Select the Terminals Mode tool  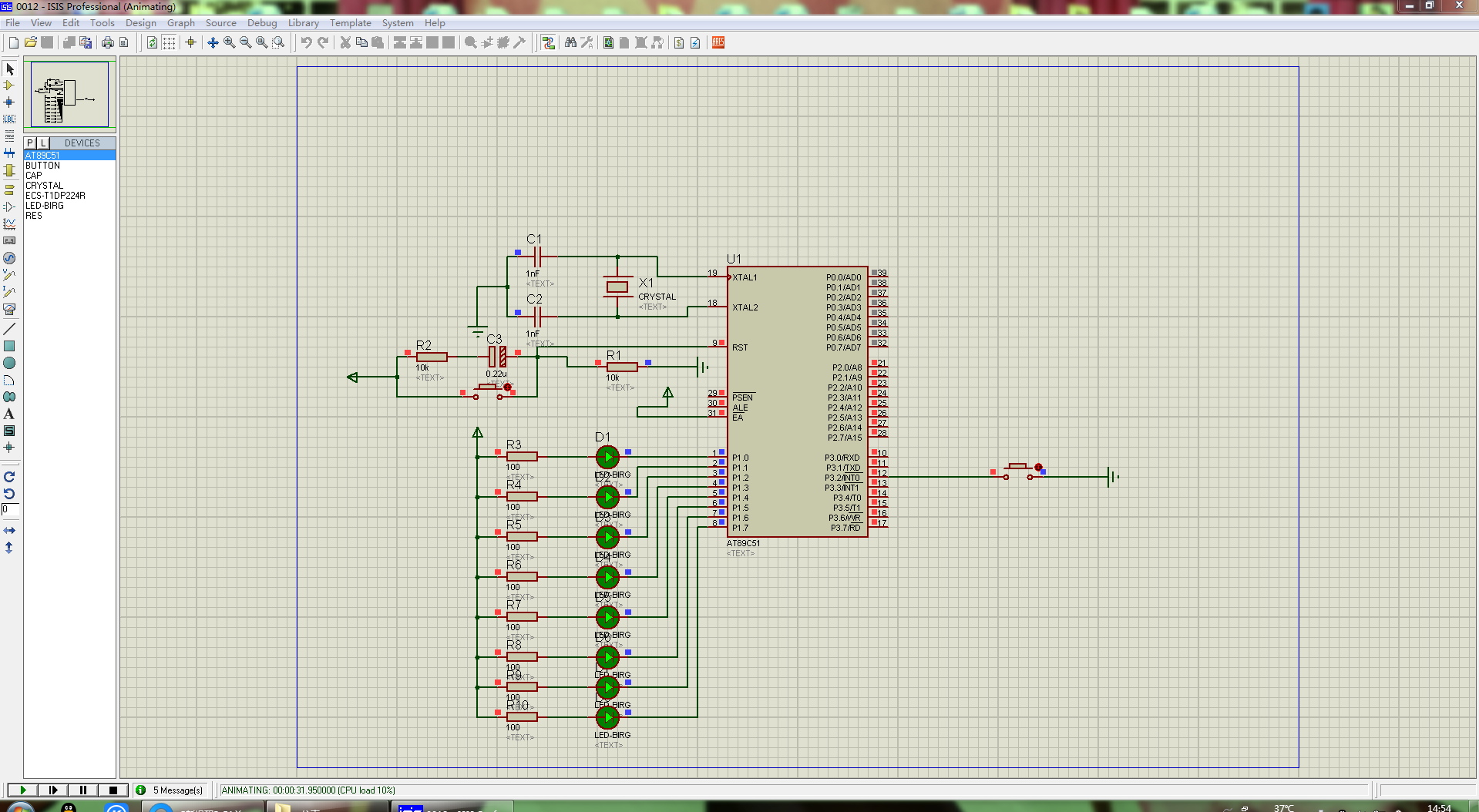pyautogui.click(x=9, y=190)
